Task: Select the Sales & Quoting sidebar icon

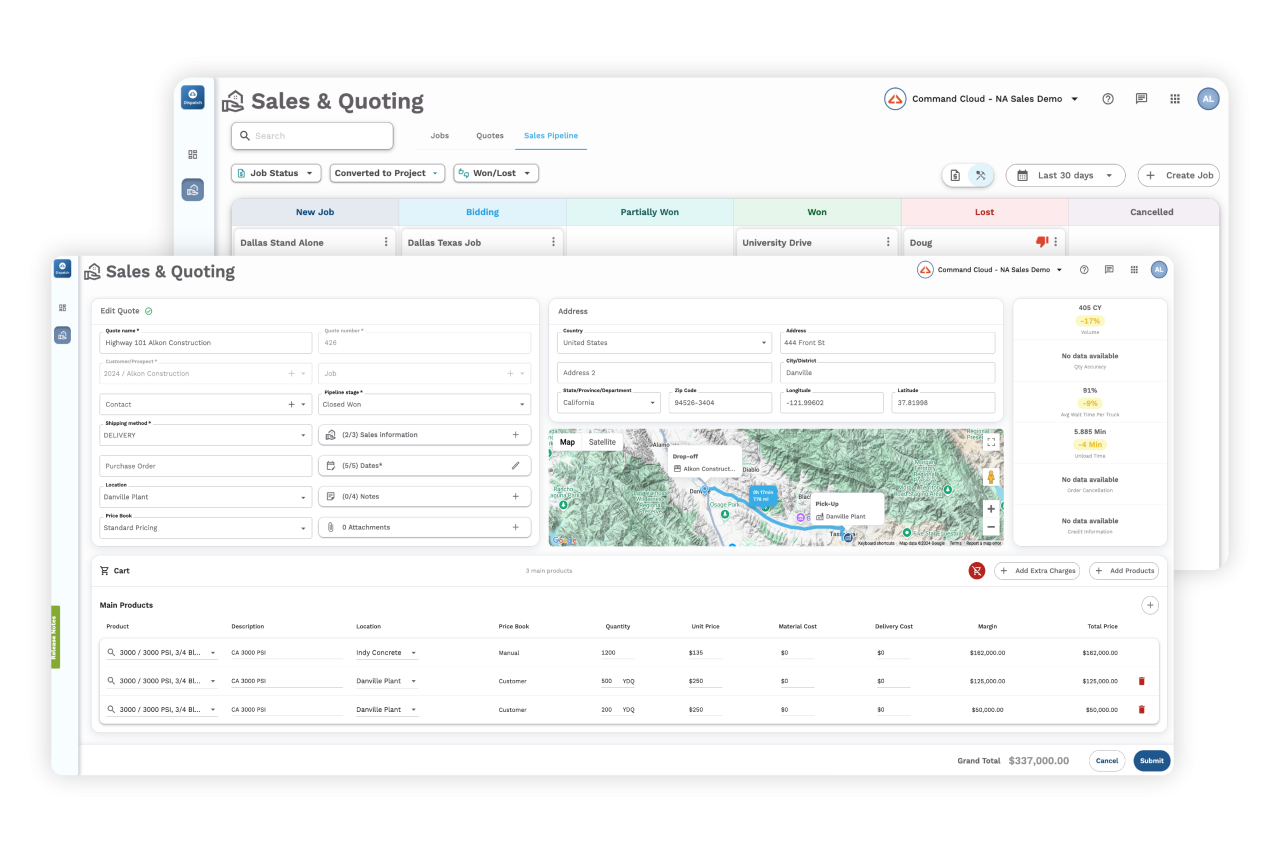Action: tap(62, 335)
